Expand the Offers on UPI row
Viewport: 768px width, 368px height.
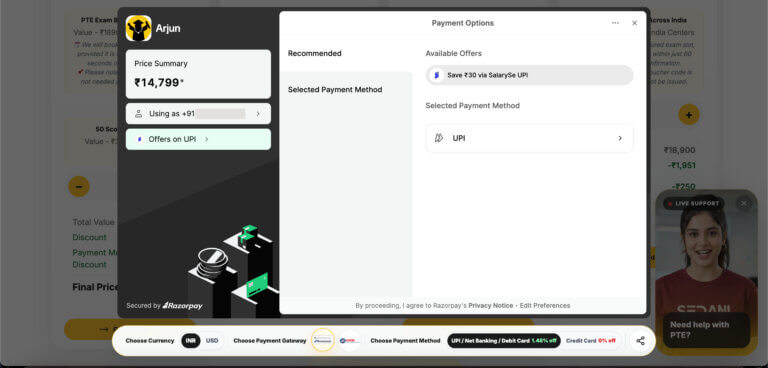tap(198, 139)
